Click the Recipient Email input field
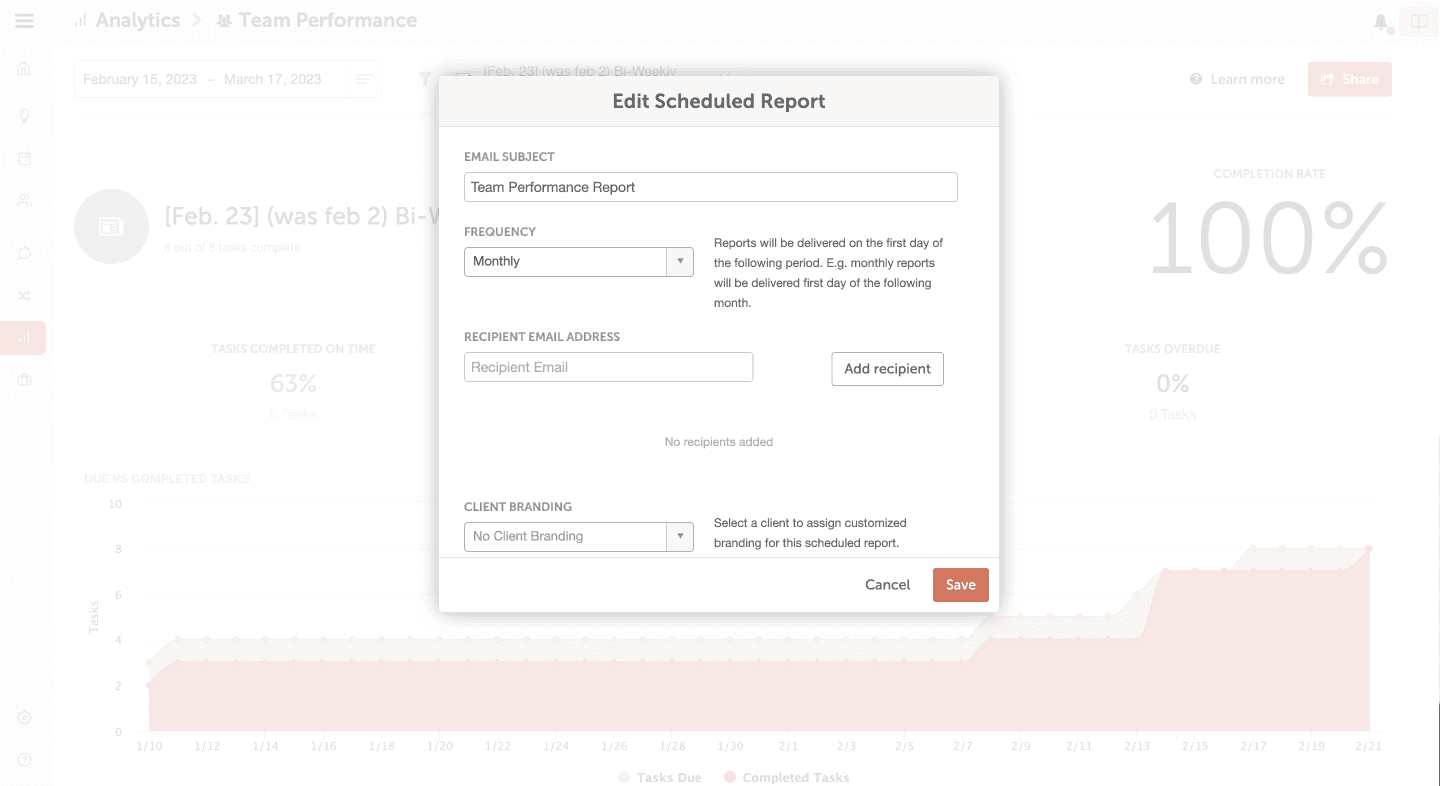 (608, 367)
